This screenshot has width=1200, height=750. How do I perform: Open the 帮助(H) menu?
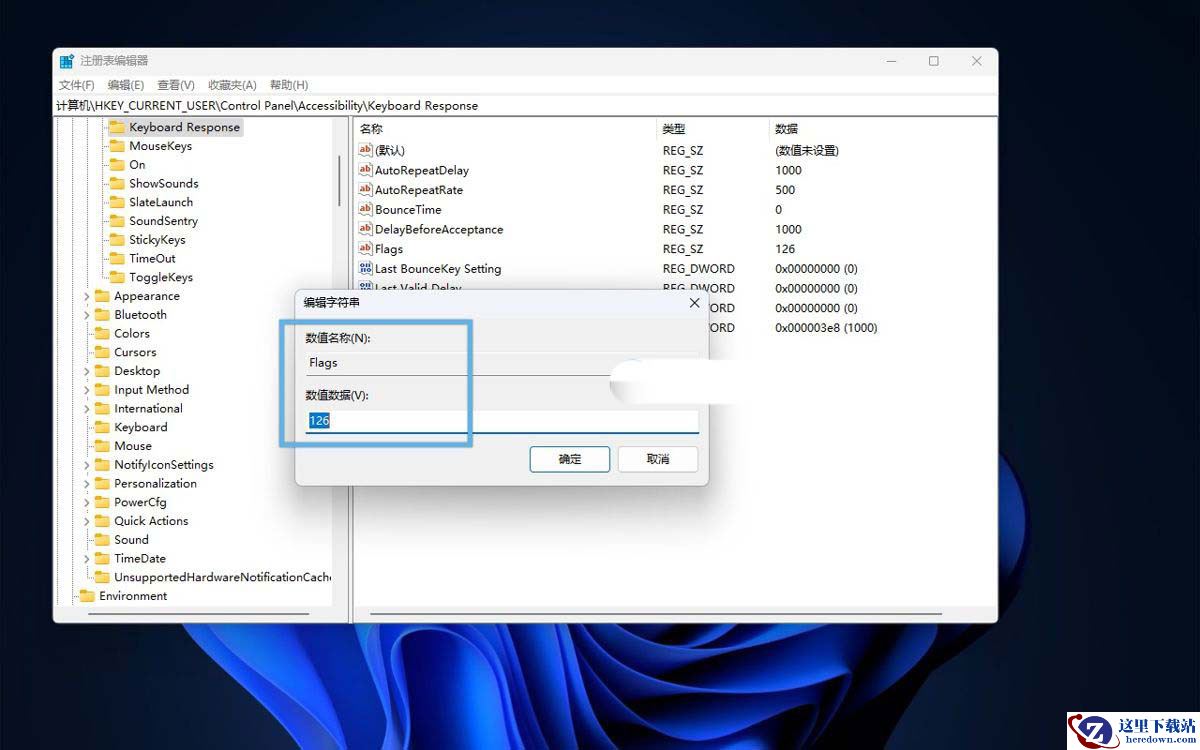pyautogui.click(x=289, y=85)
